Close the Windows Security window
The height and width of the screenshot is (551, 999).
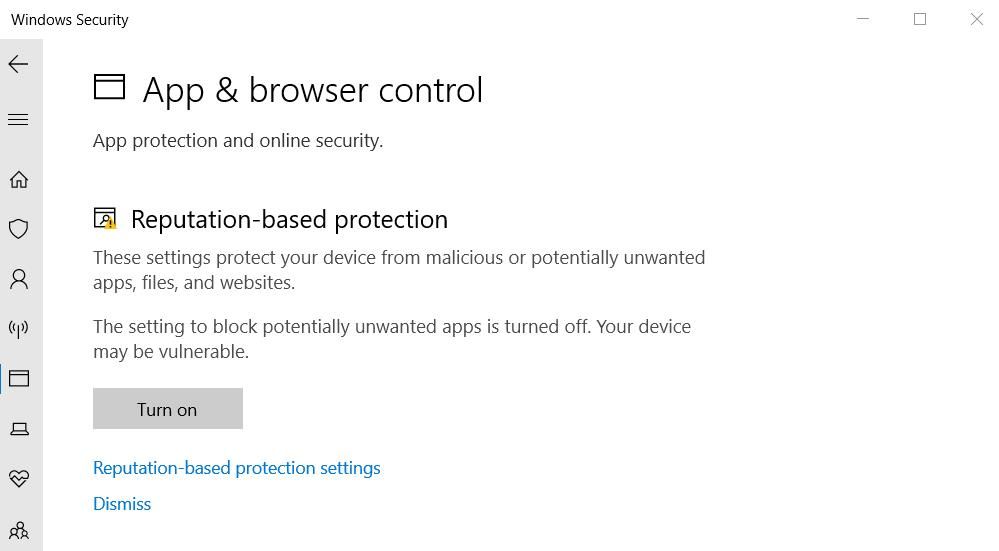click(x=976, y=19)
